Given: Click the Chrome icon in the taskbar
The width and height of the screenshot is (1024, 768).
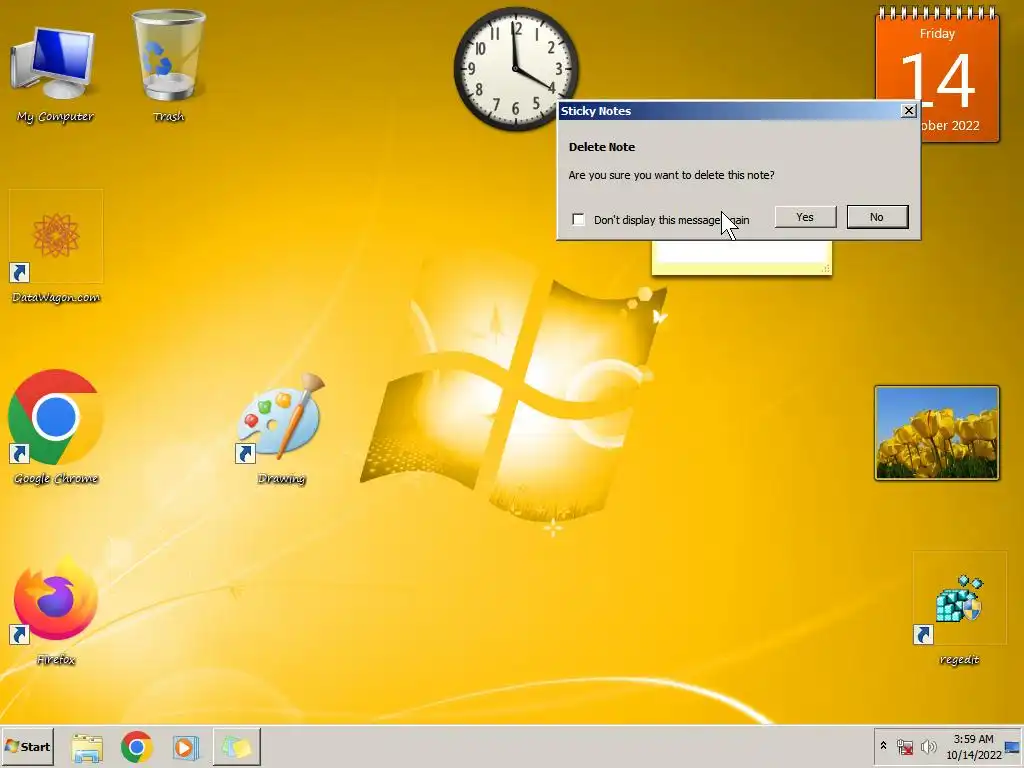Looking at the screenshot, I should (136, 747).
